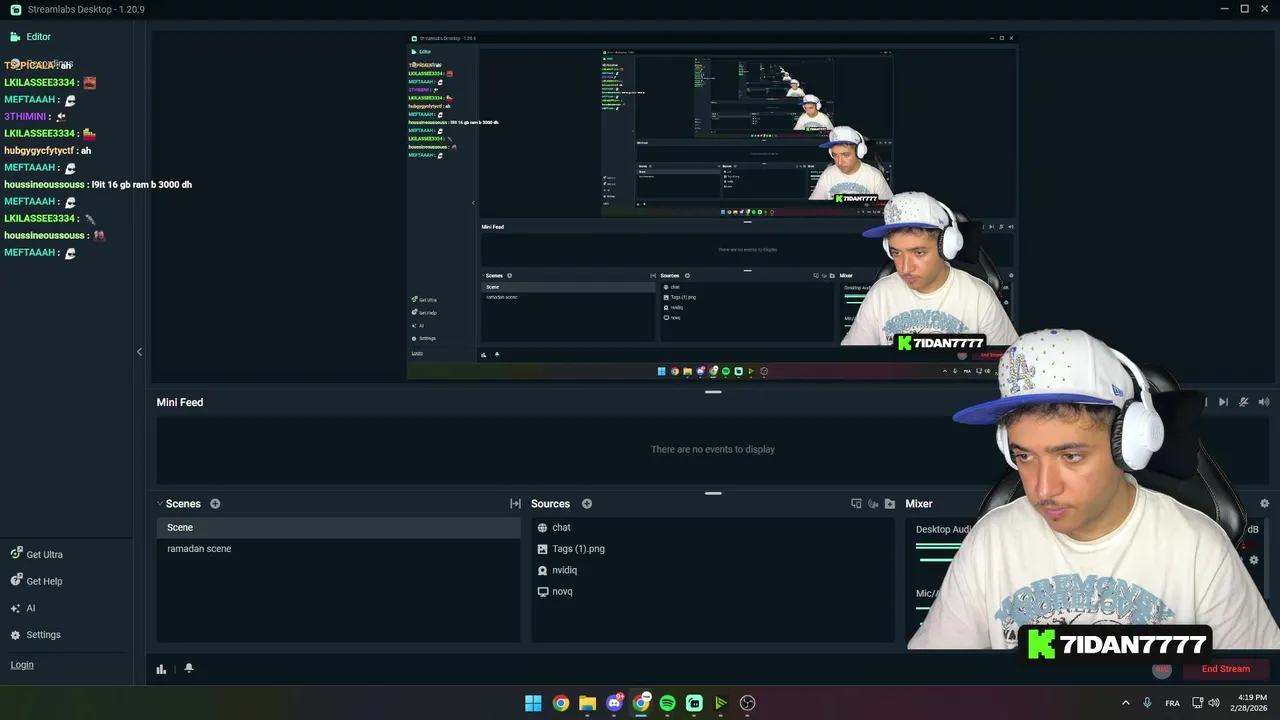The height and width of the screenshot is (720, 1280).
Task: Click the Scenes panel heading
Action: pos(183,504)
